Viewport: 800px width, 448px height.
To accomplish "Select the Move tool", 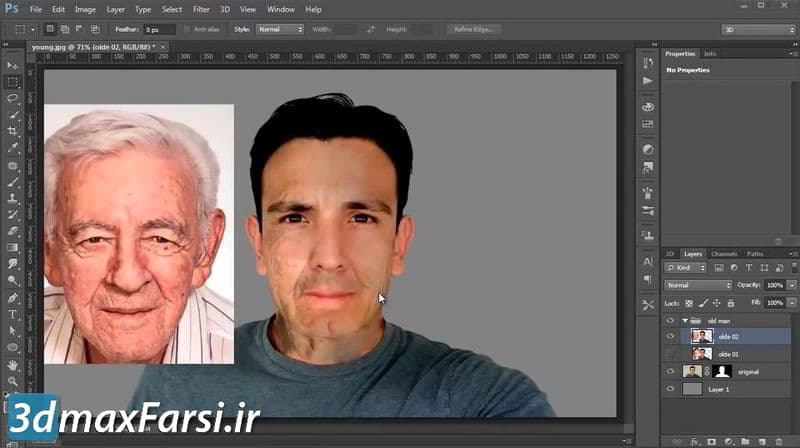I will click(x=13, y=66).
